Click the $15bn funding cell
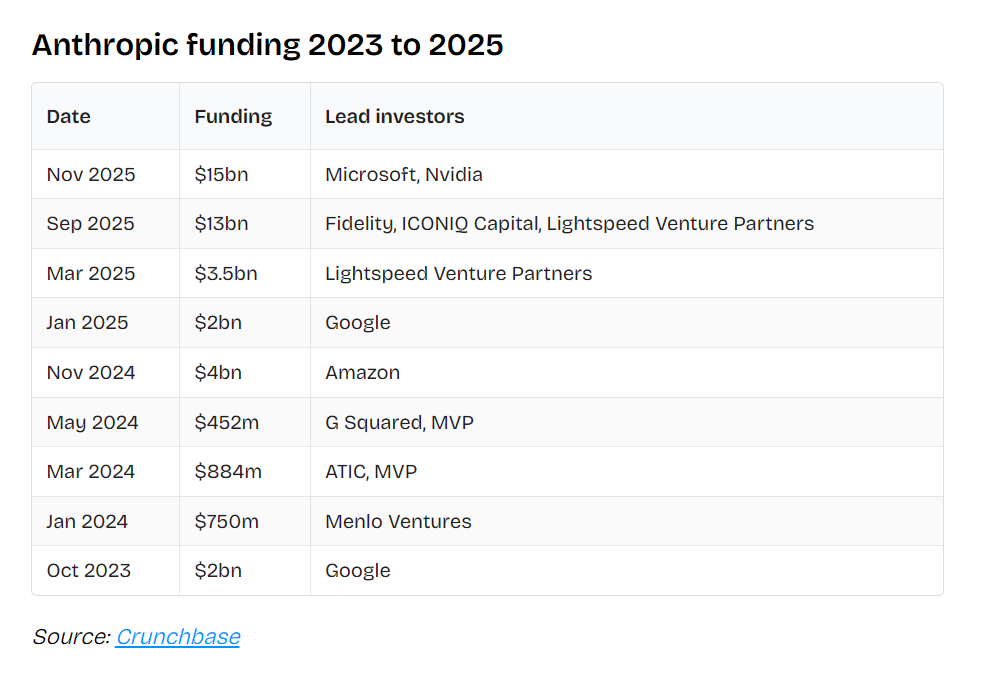 [x=221, y=174]
